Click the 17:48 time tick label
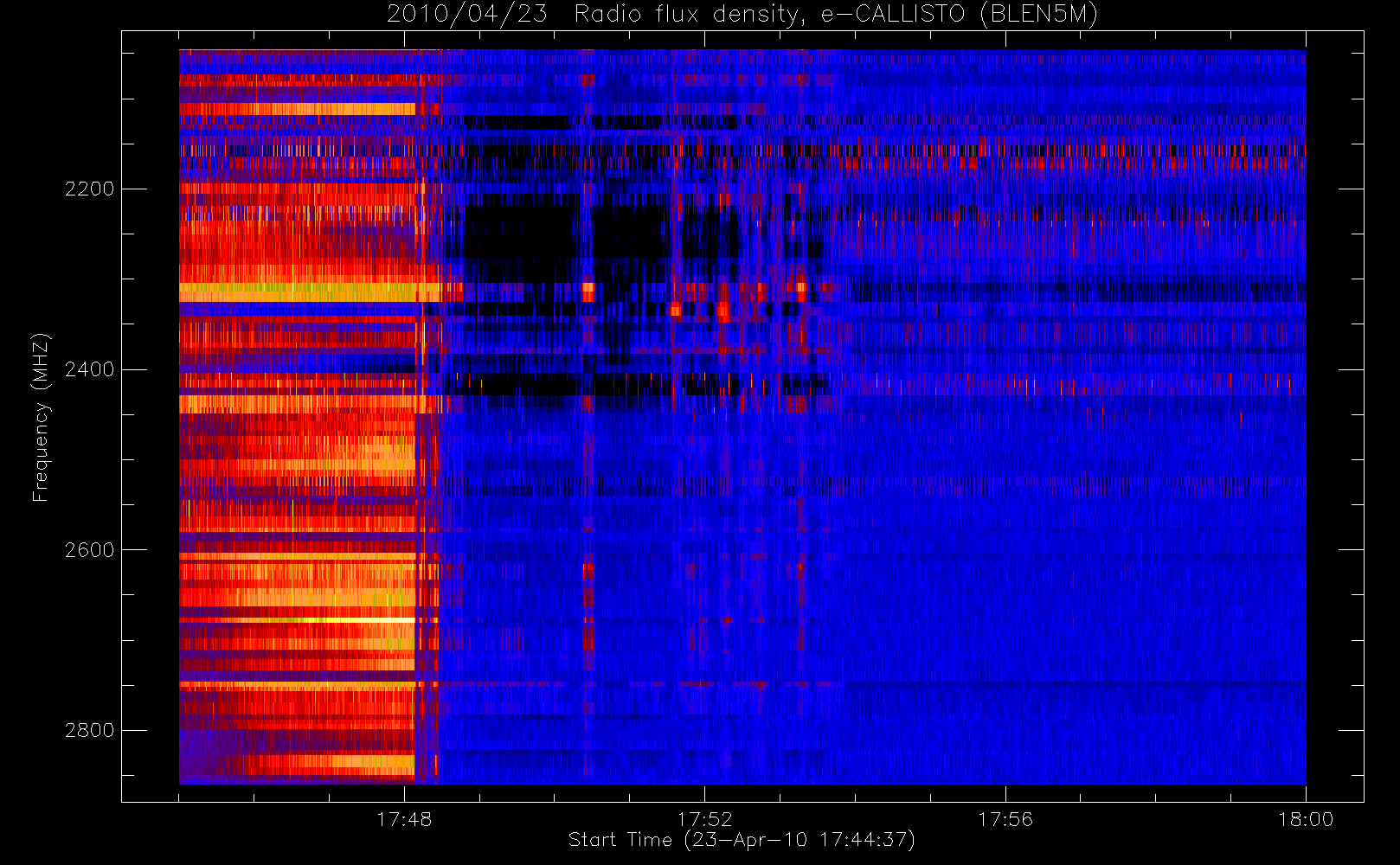1400x865 pixels. point(404,818)
